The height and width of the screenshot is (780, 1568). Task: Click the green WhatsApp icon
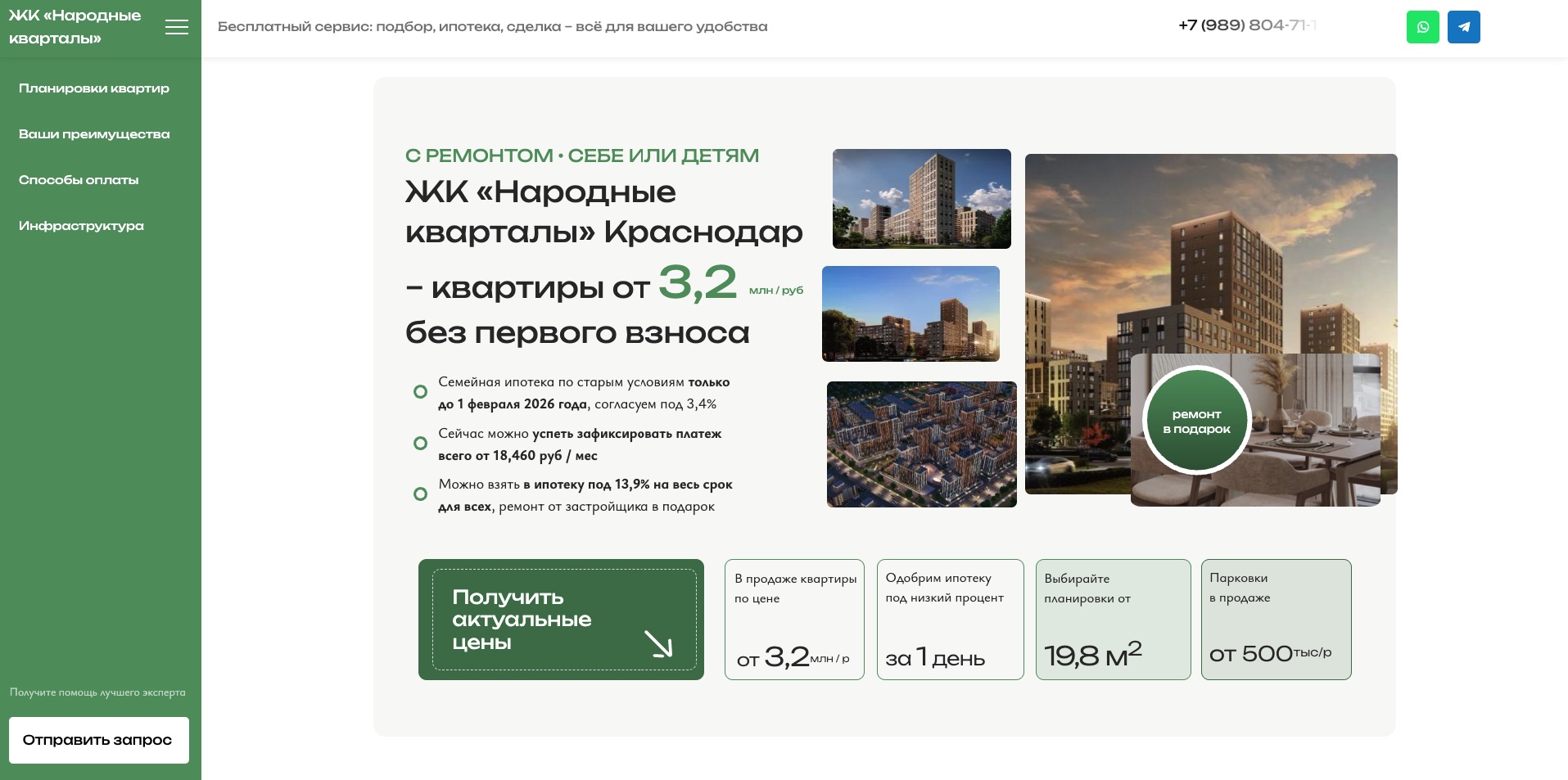(x=1422, y=27)
